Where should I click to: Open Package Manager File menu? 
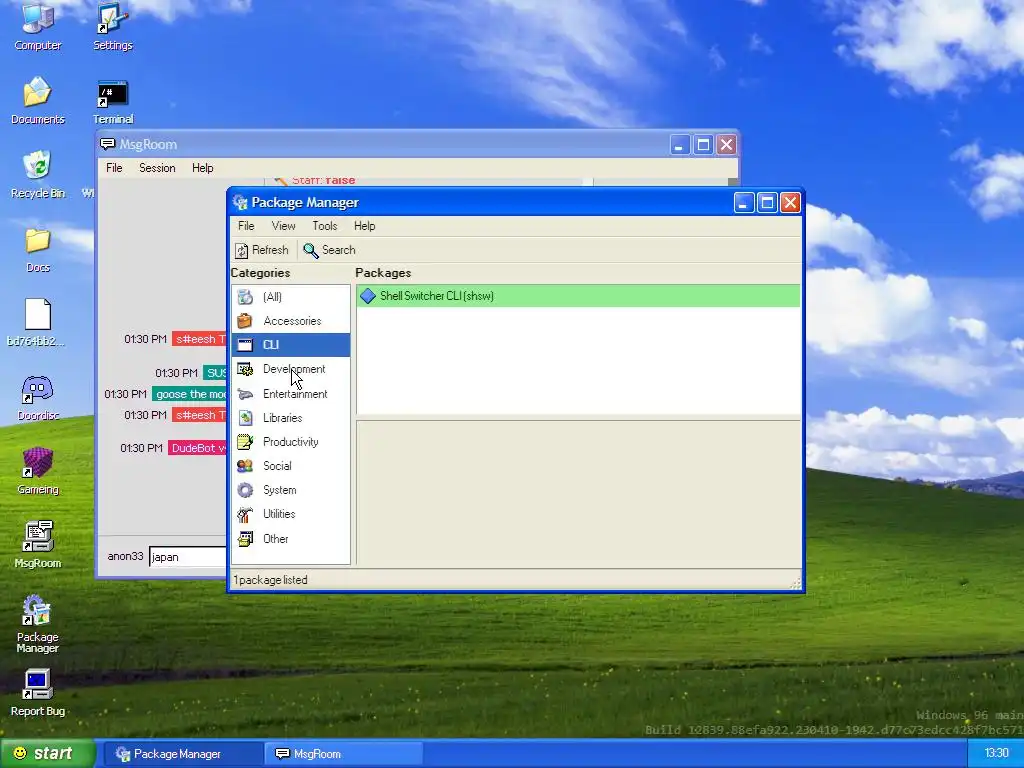(x=246, y=226)
